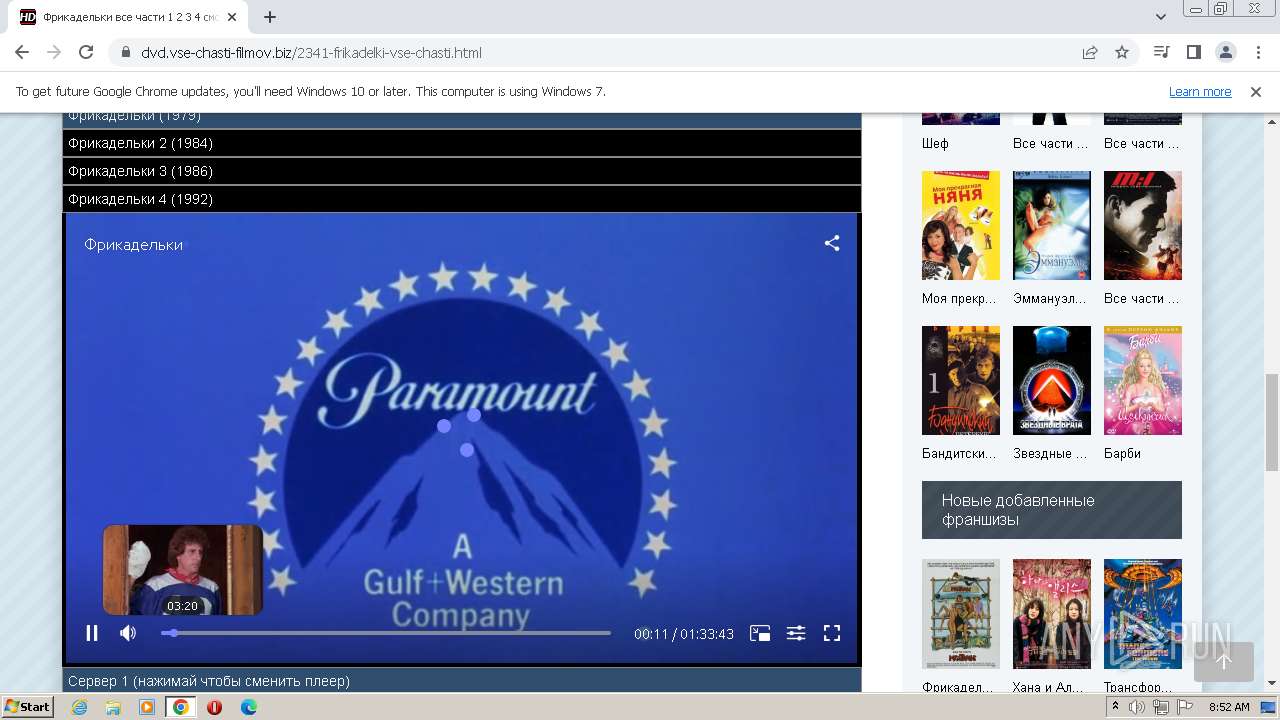Open Microsoft Edge from taskbar
Image resolution: width=1280 pixels, height=720 pixels.
248,707
